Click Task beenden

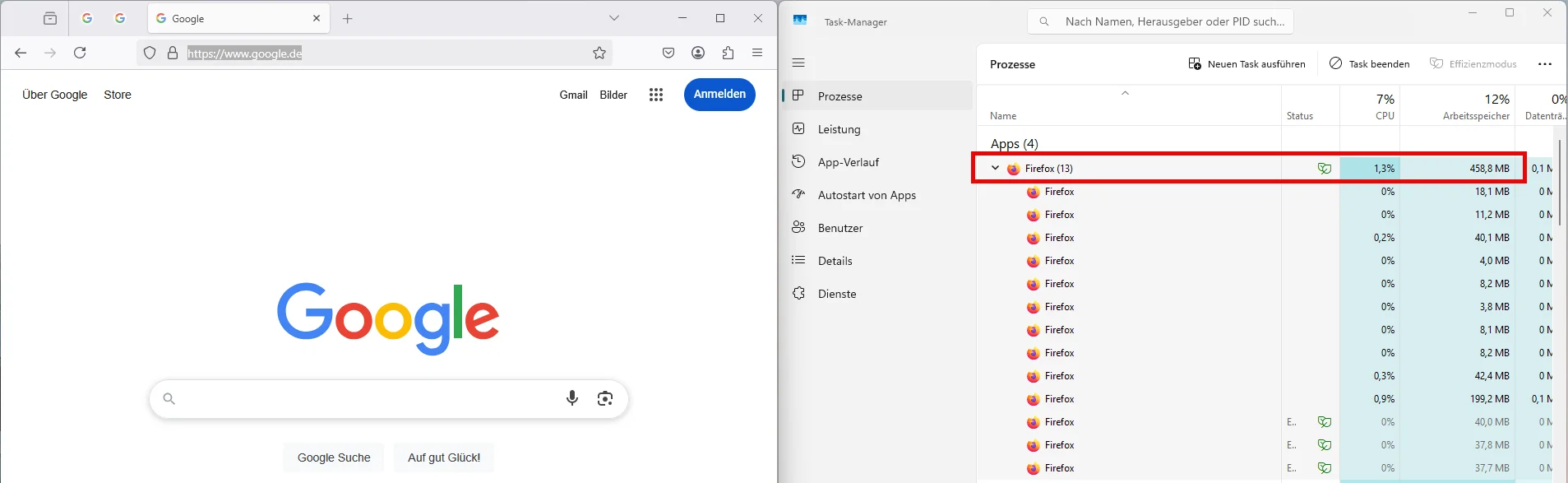coord(1369,64)
